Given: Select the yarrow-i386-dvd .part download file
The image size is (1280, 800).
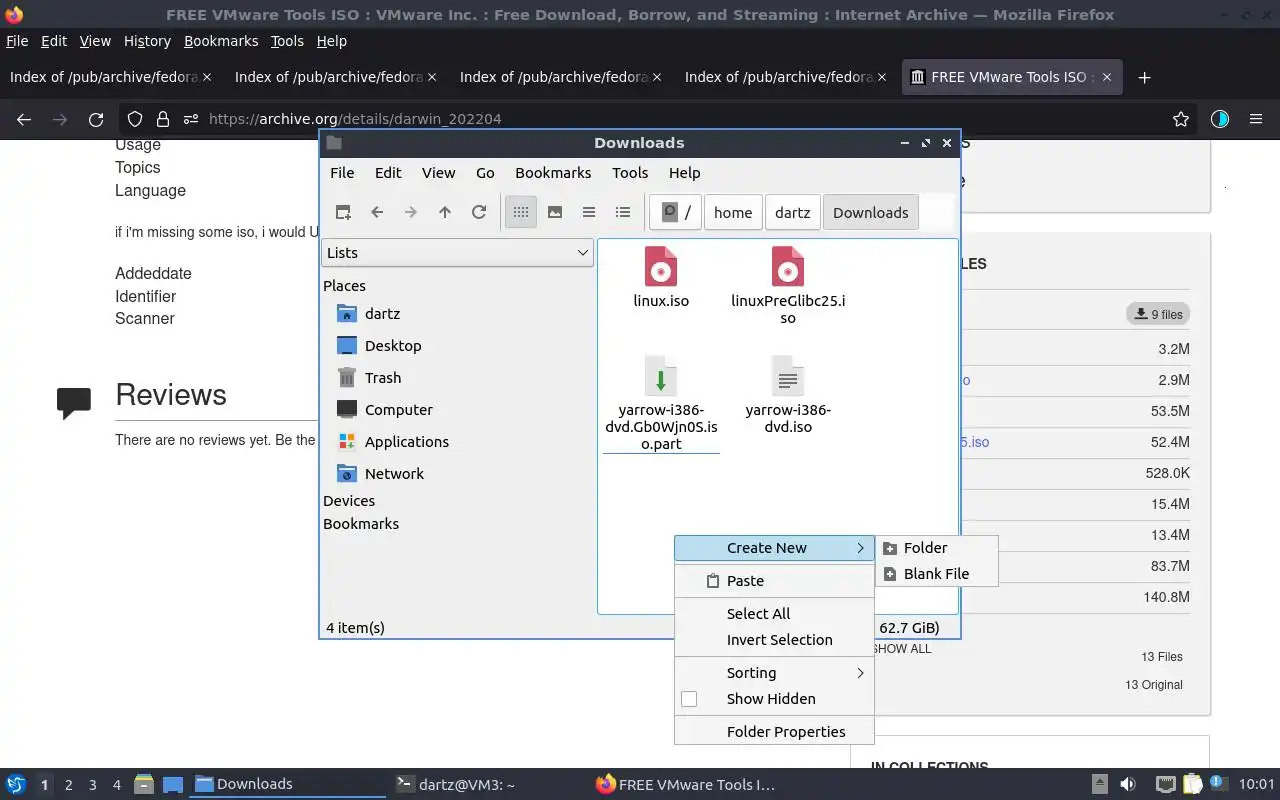Looking at the screenshot, I should coord(661,377).
